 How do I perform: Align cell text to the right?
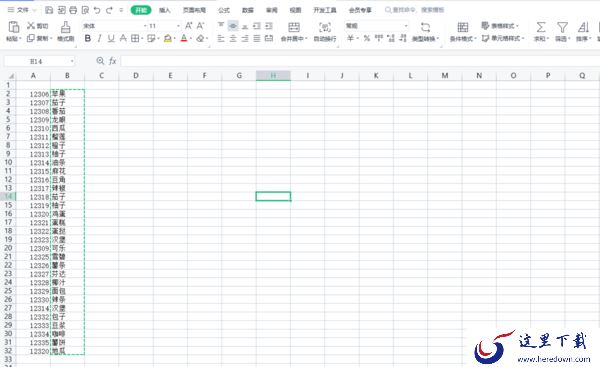(245, 38)
